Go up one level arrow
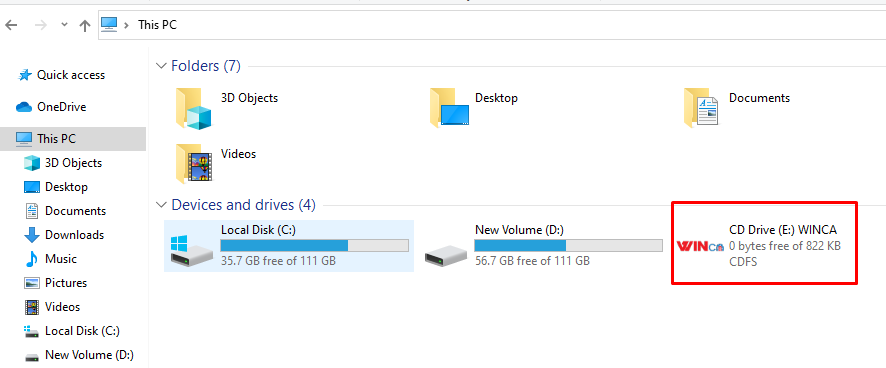Viewport: 886px width, 368px height. 85,25
